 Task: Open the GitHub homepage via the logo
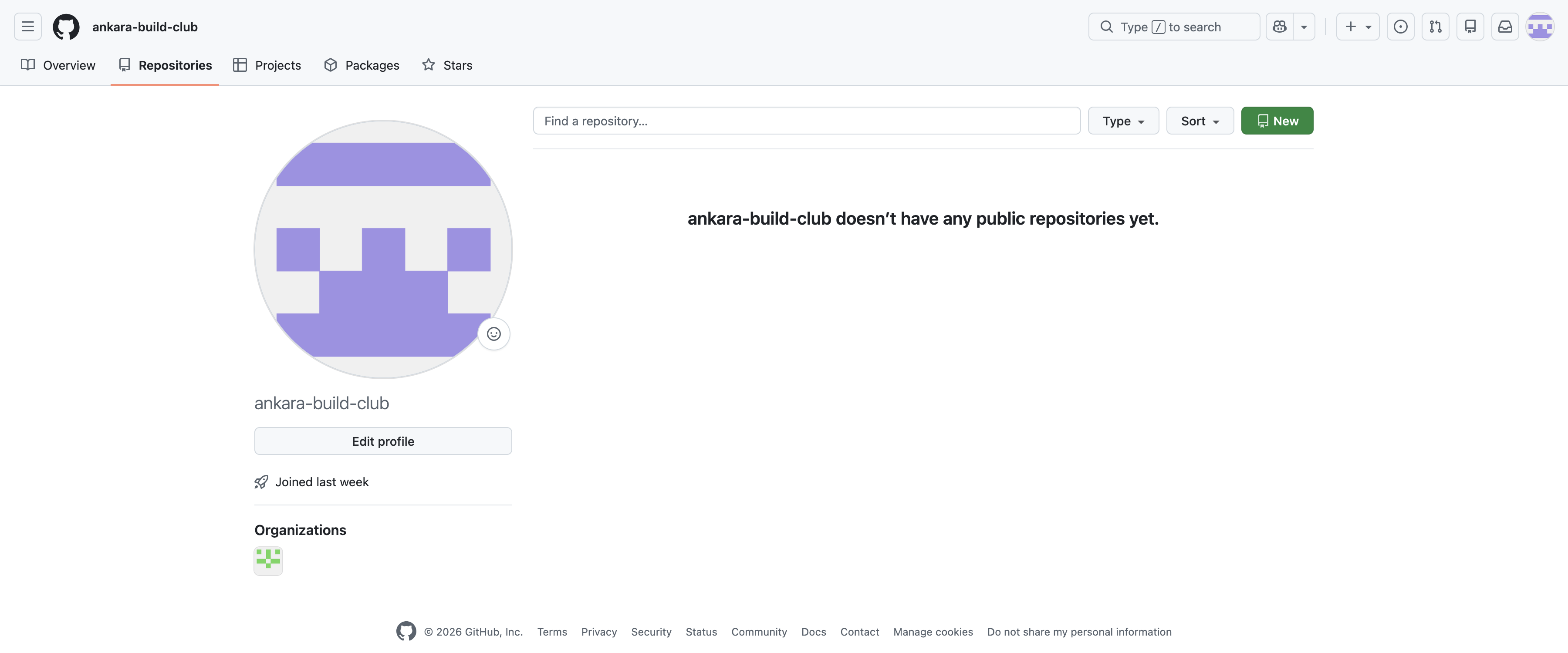(x=66, y=26)
